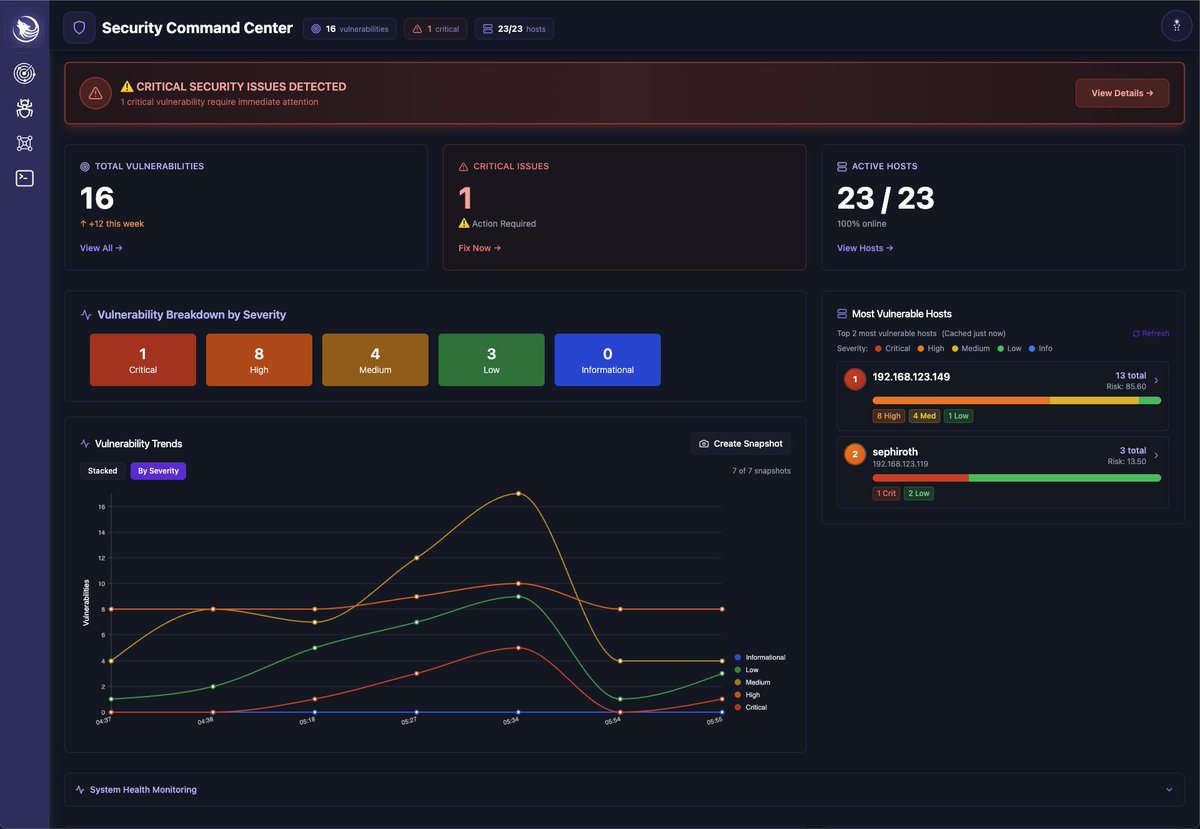Click View Details on the critical alert banner
Image resolution: width=1200 pixels, height=829 pixels.
coord(1122,92)
